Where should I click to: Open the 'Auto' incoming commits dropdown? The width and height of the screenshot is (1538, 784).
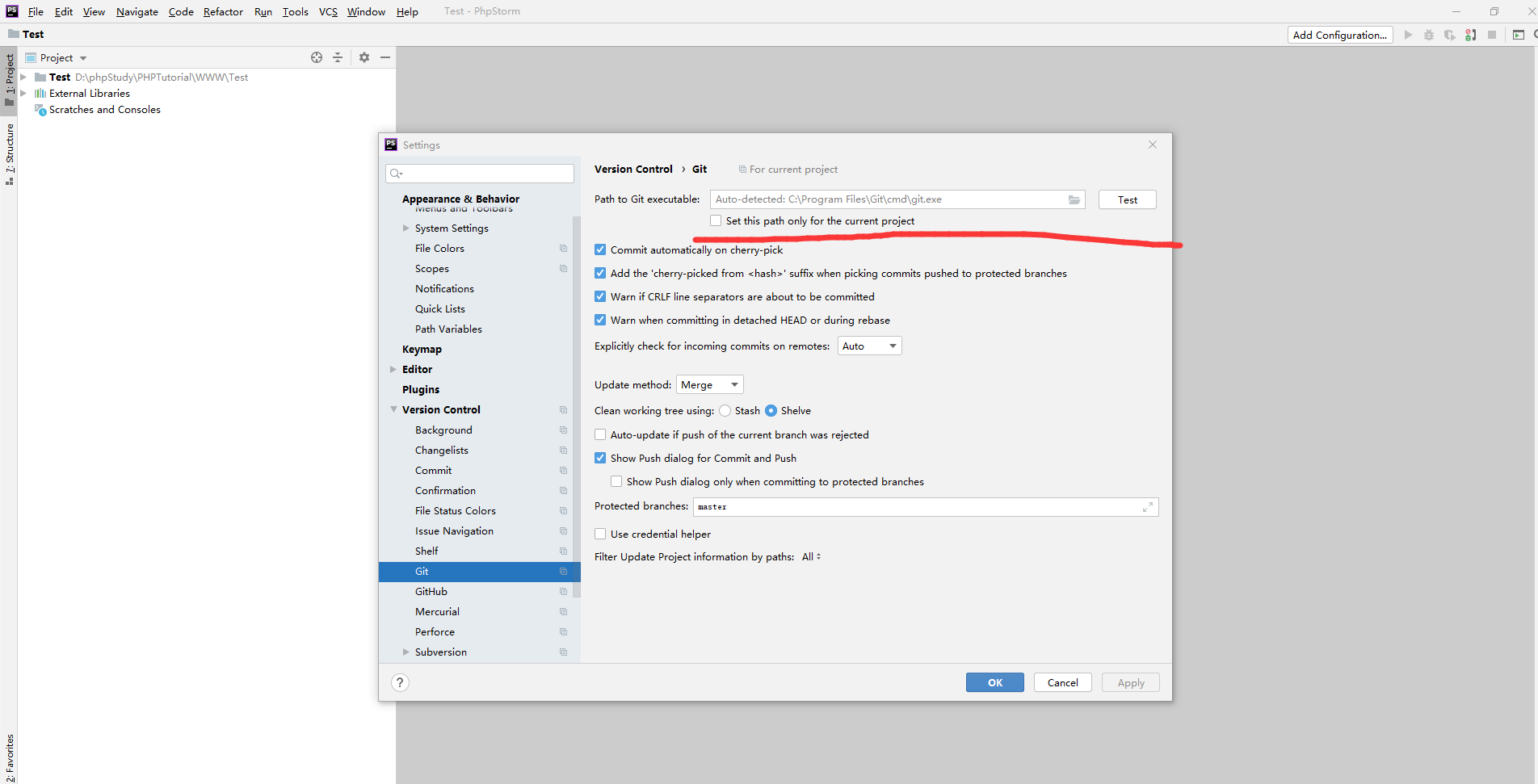pos(869,346)
